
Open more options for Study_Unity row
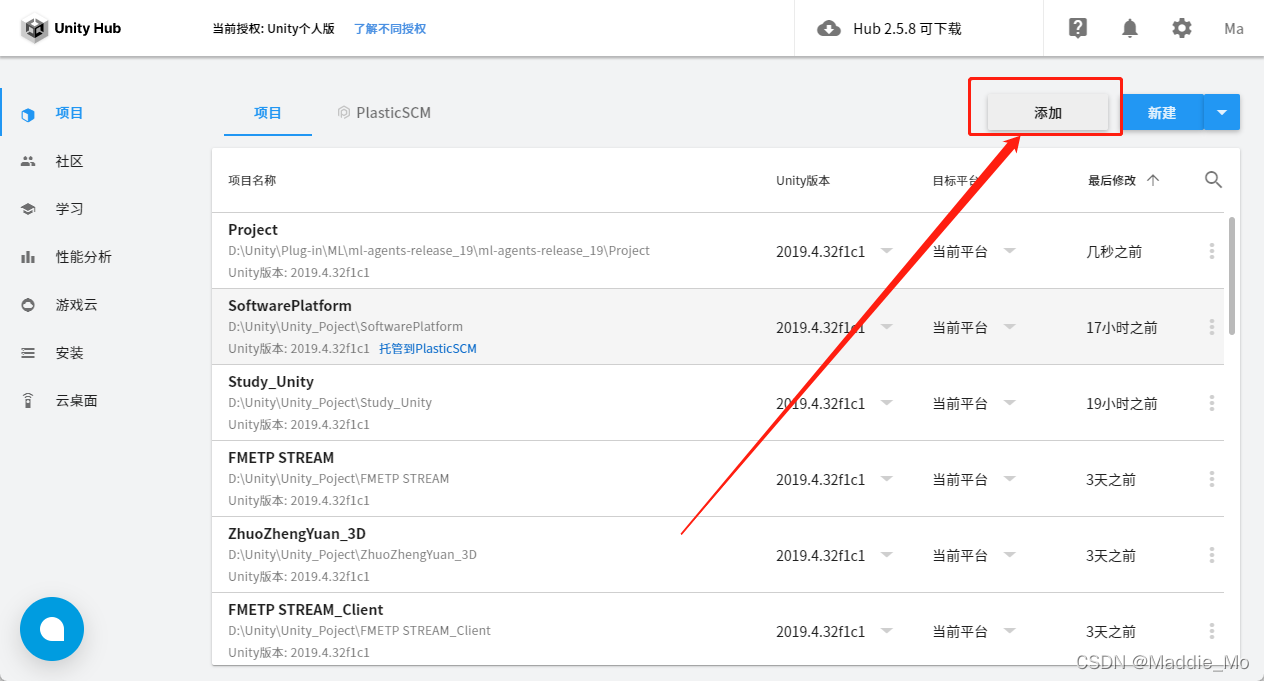point(1212,403)
